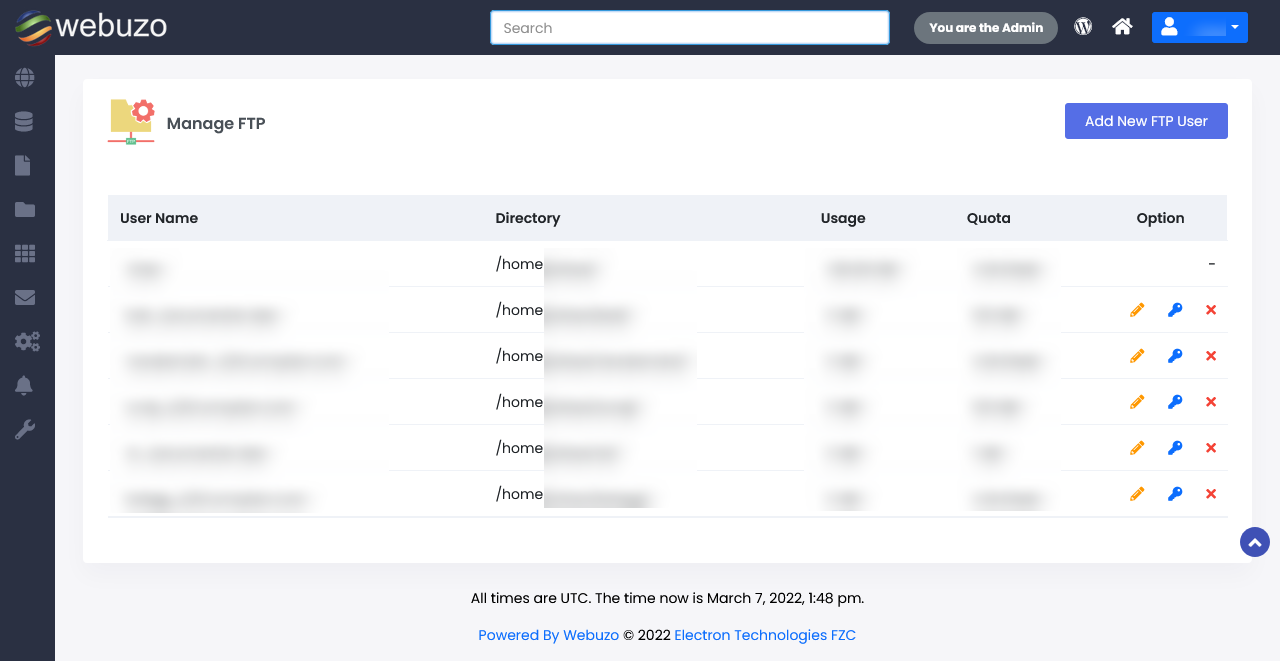Screen dimensions: 1280x661
Task: Change password via key icon in last row
Action: (x=1175, y=494)
